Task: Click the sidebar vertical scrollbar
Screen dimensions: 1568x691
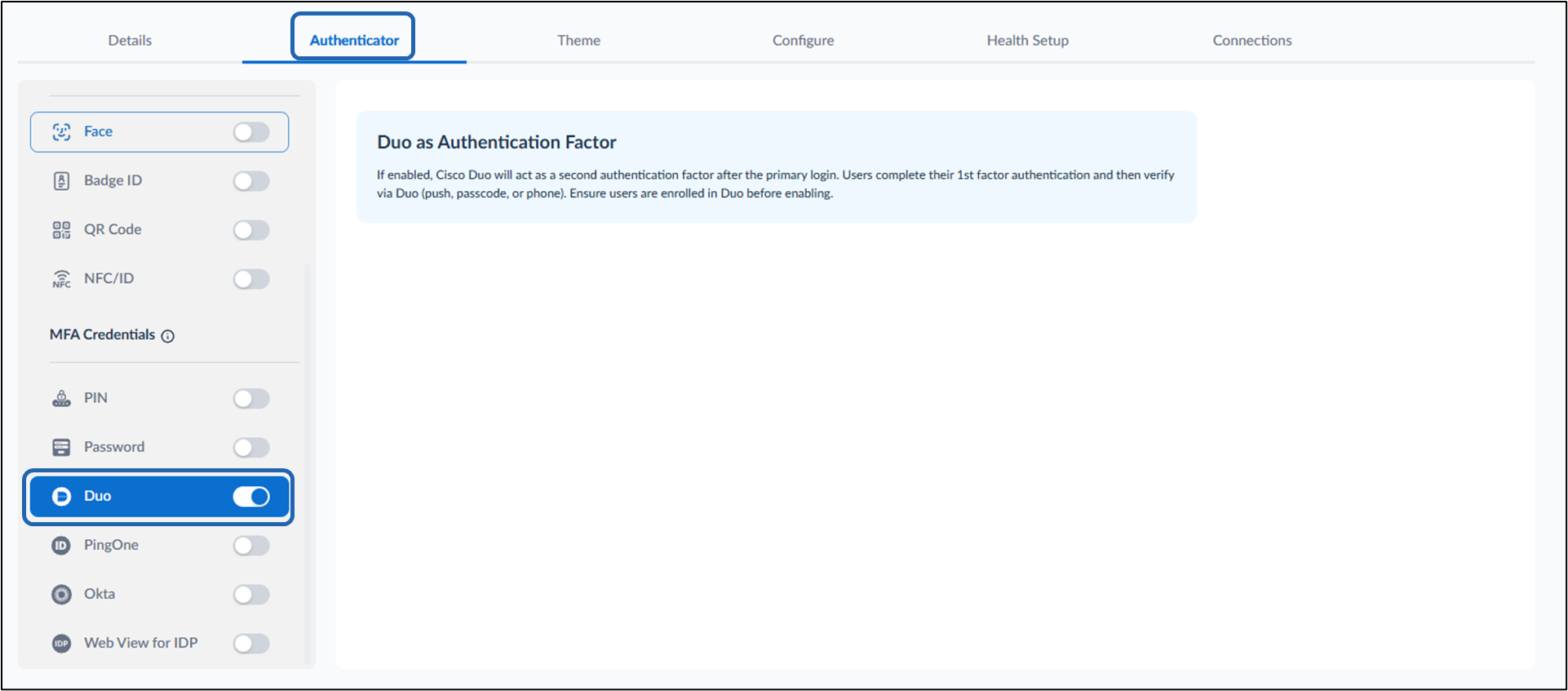Action: pyautogui.click(x=307, y=465)
